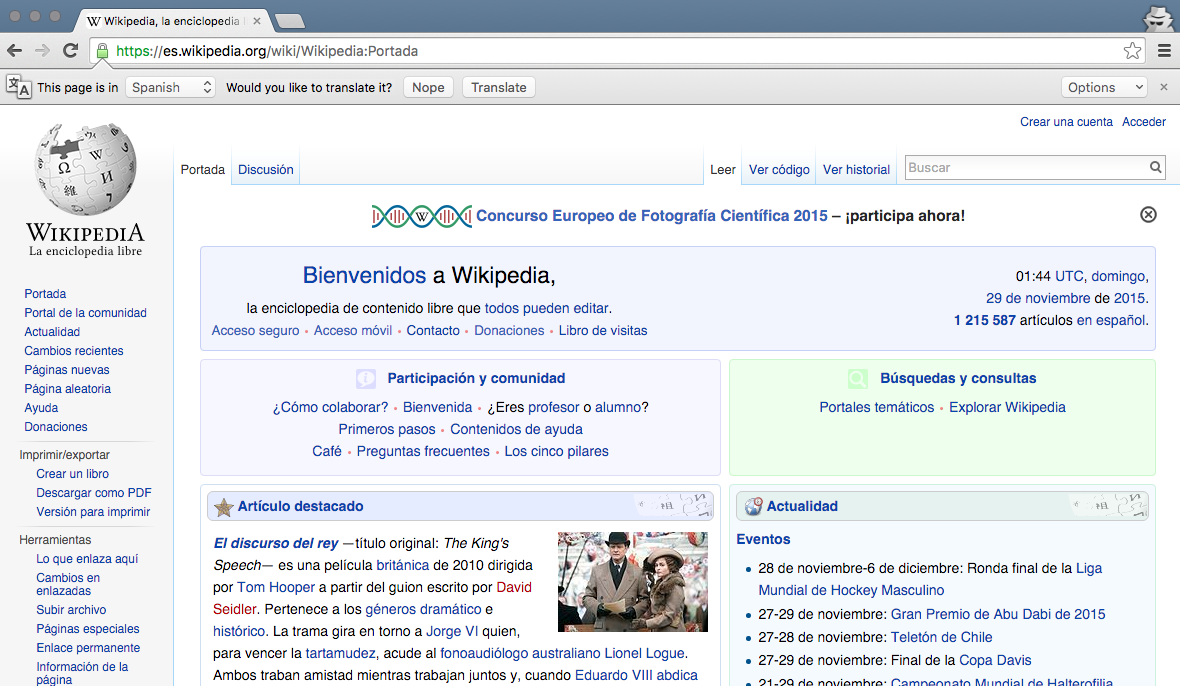Screen dimensions: 1180x686
Task: Click Crear una cuenta link
Action: (1066, 122)
